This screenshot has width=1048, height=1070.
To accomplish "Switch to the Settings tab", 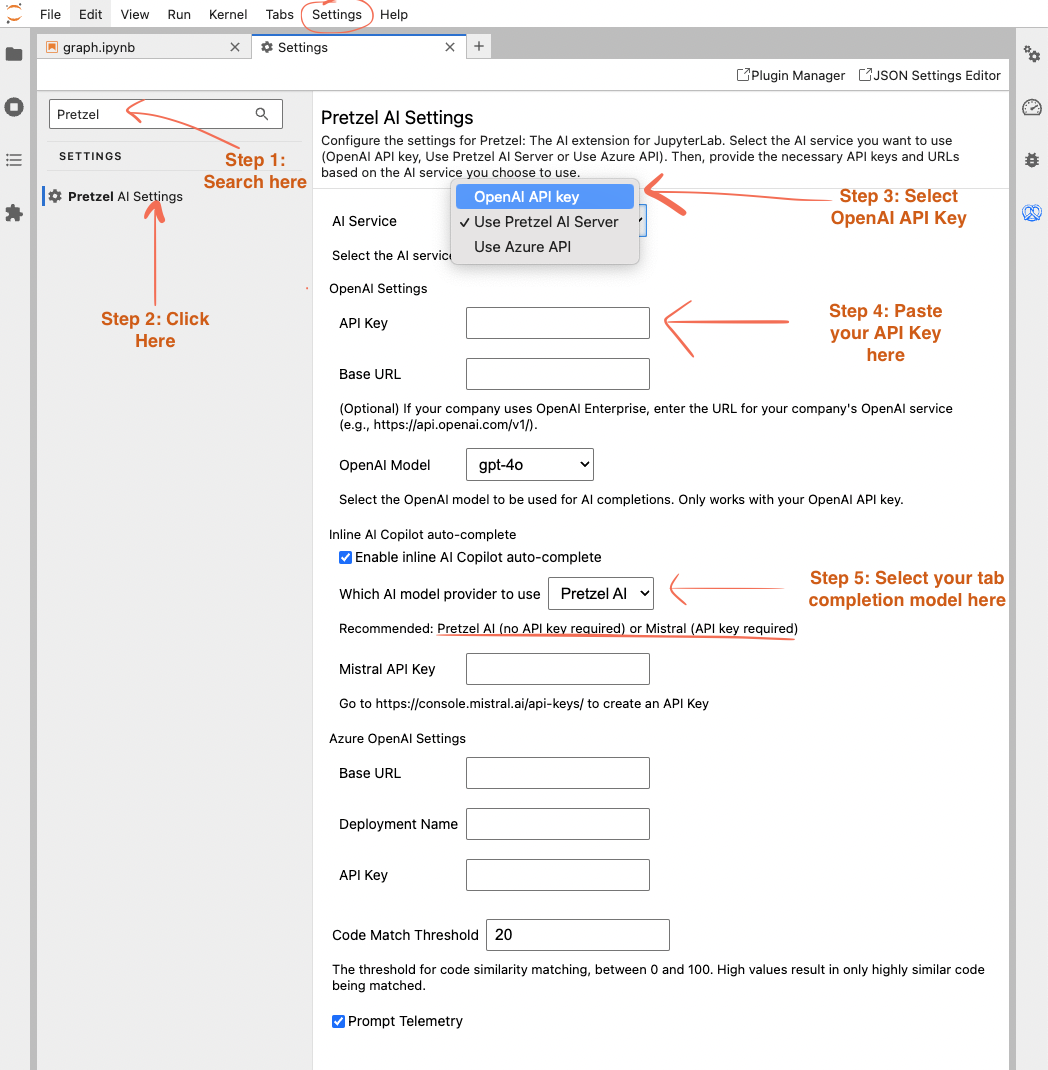I will [x=359, y=47].
